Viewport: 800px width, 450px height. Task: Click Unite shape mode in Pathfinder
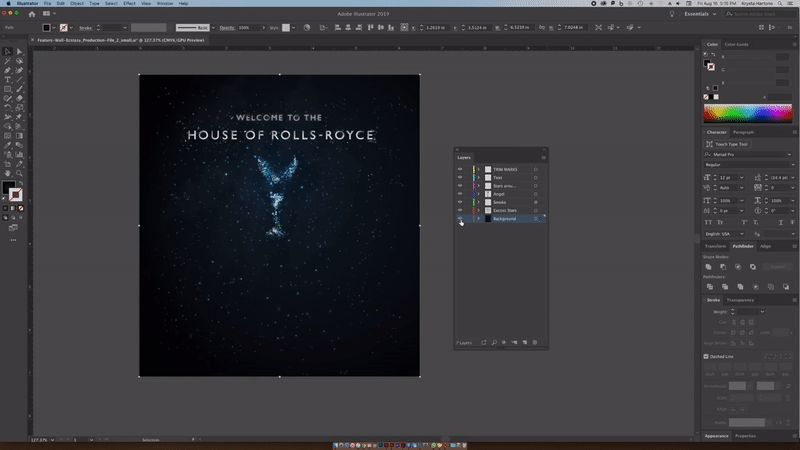point(708,267)
